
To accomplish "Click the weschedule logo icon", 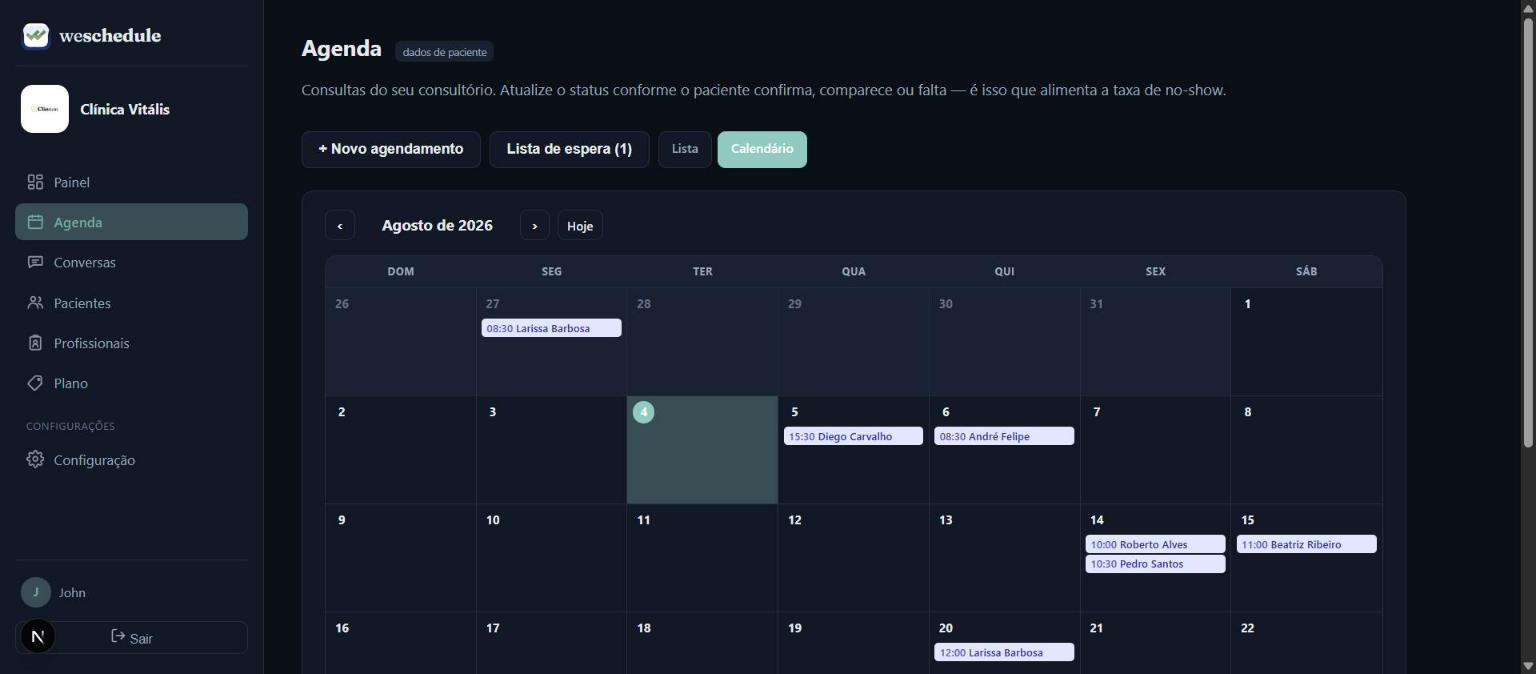I will coord(36,36).
